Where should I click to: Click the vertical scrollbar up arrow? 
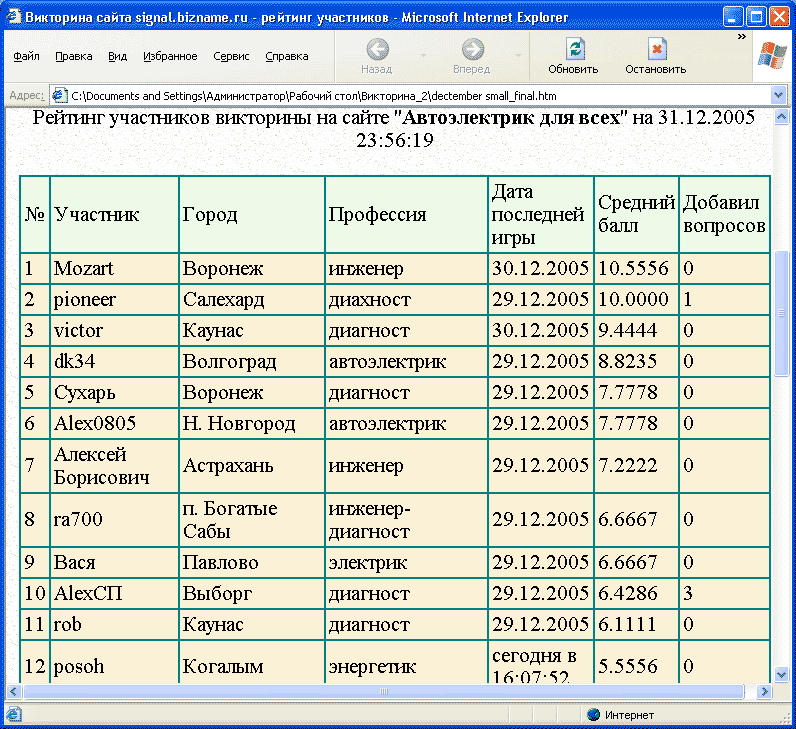click(x=781, y=117)
